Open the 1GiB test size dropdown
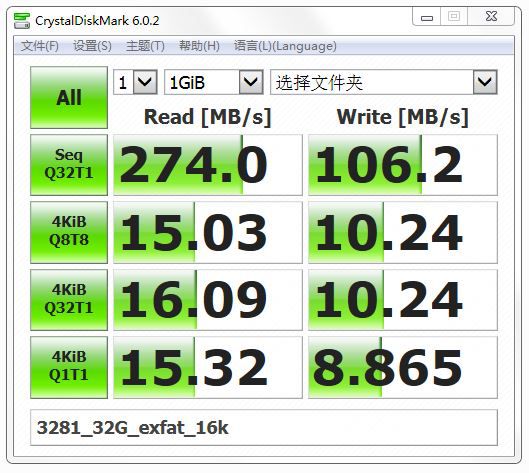 [214, 82]
